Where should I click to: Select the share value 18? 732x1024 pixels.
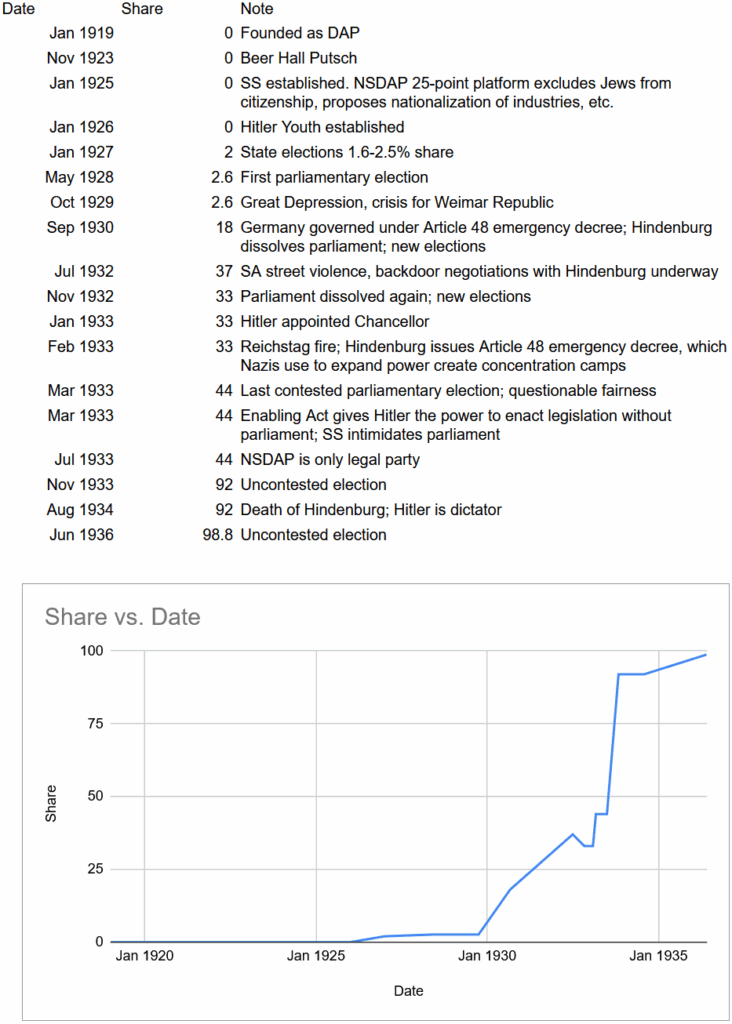pos(223,227)
